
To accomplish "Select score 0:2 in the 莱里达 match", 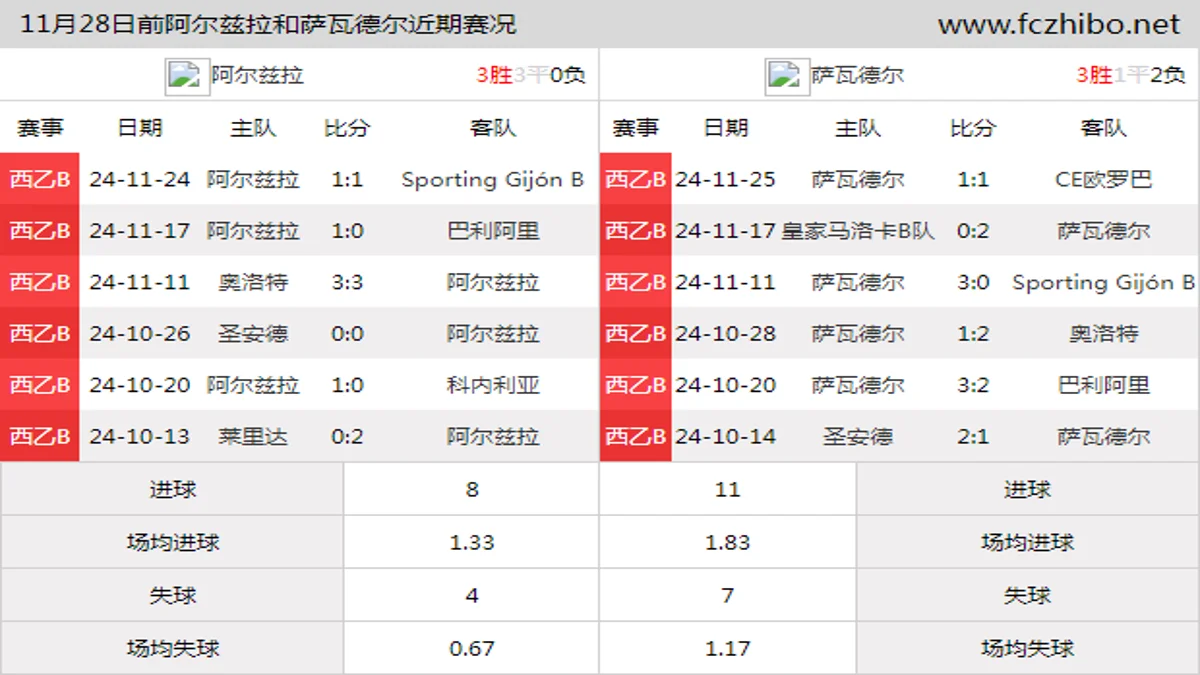I will [347, 437].
